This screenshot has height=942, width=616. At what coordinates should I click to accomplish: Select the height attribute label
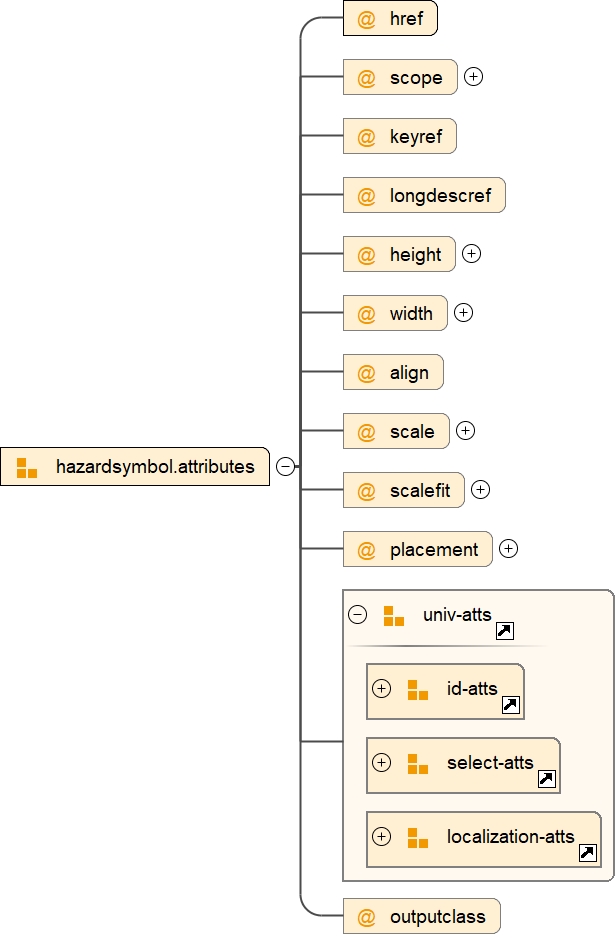pos(415,255)
